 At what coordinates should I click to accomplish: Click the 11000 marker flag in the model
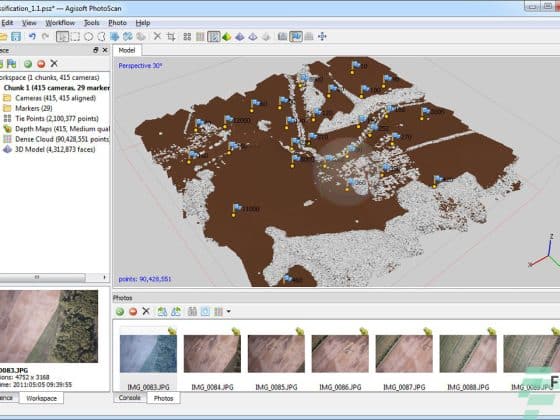(x=237, y=209)
